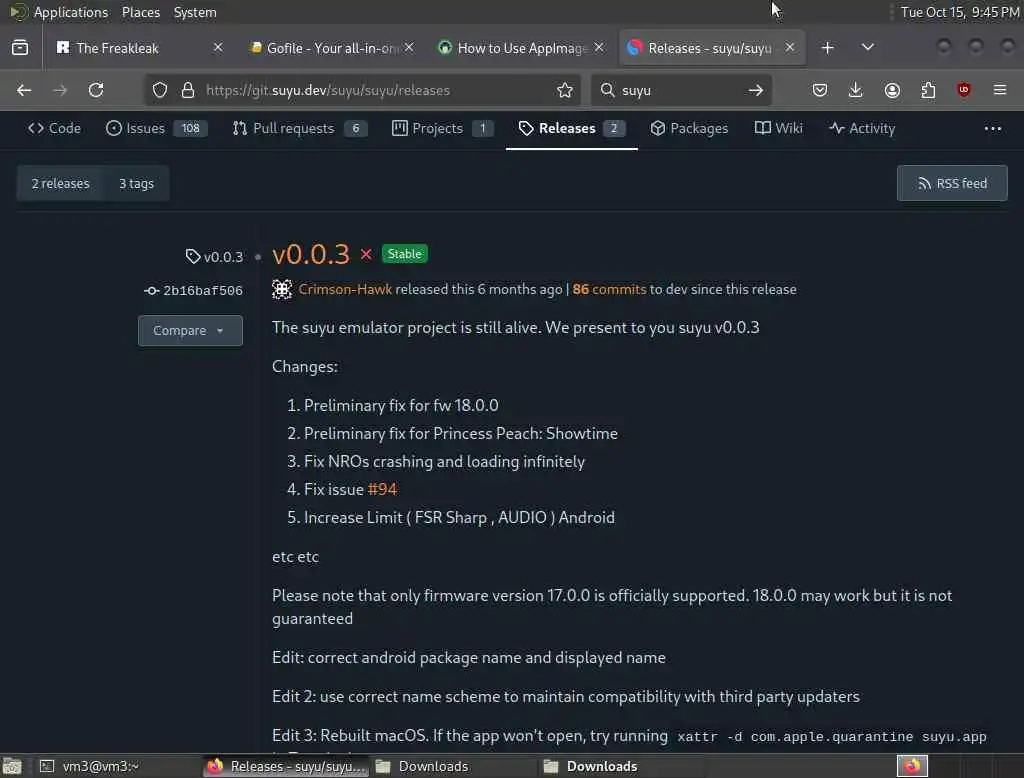Screen dimensions: 1024x778
Task: Open the Firefox View icon
Action: pyautogui.click(x=20, y=48)
